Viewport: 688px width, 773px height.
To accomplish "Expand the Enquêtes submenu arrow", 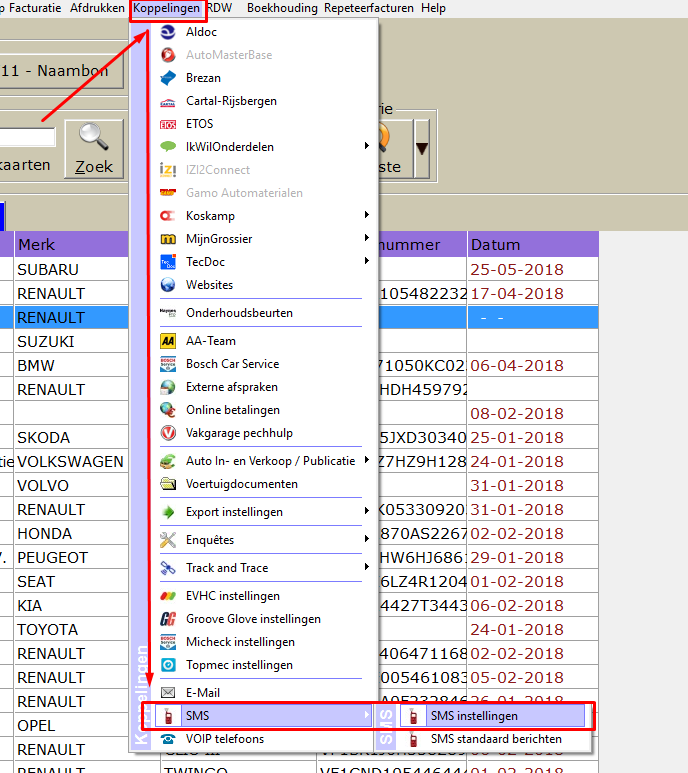I will (x=367, y=539).
